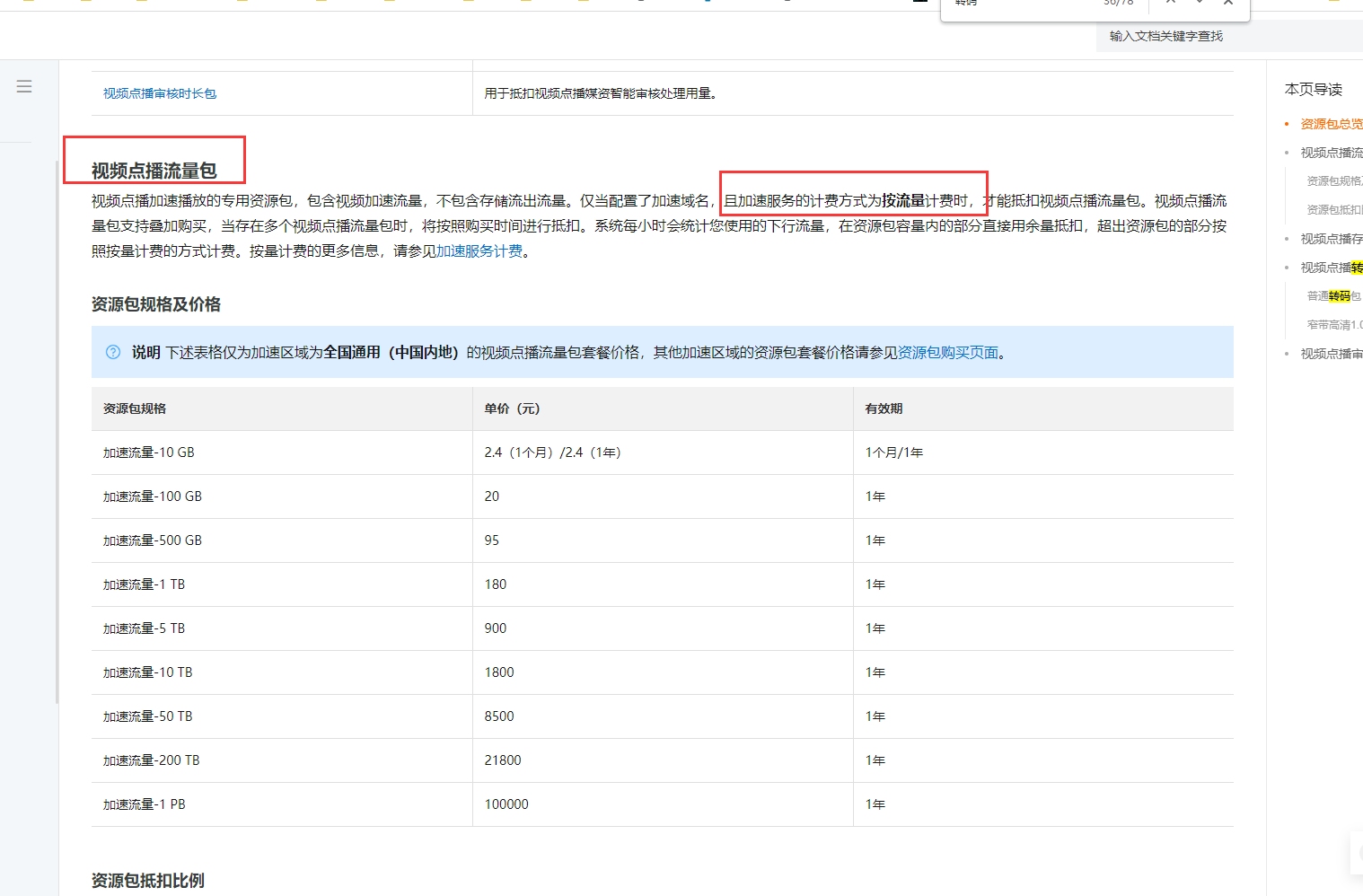Select the 加速流量-1 TB cell
Viewport: 1363px width, 896px height.
(282, 584)
